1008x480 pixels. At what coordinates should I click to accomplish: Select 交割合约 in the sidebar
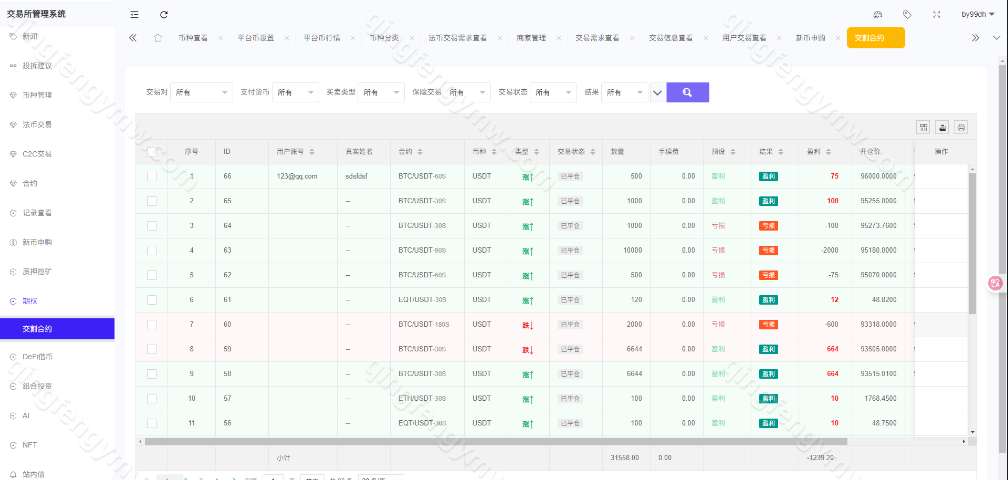coord(58,328)
